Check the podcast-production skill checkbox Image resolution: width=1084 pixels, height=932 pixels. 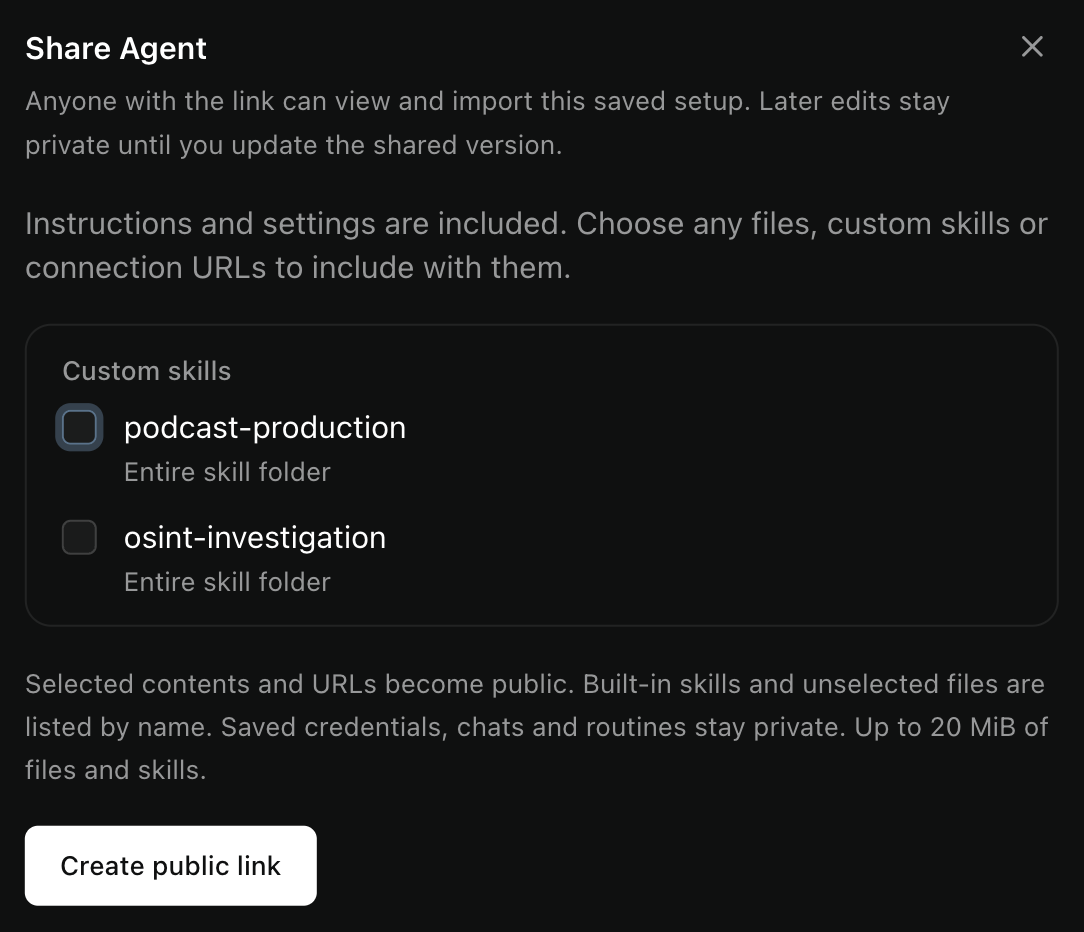point(80,427)
